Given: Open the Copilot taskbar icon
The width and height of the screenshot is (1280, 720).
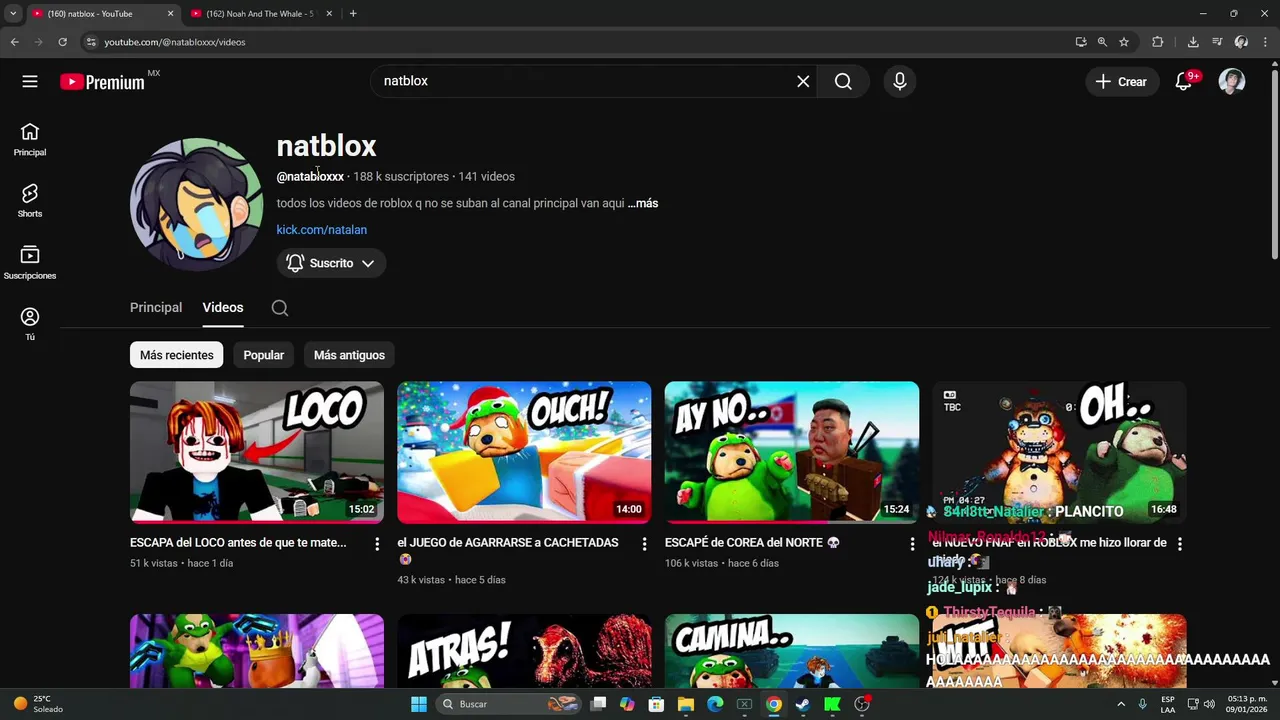Looking at the screenshot, I should [x=627, y=704].
